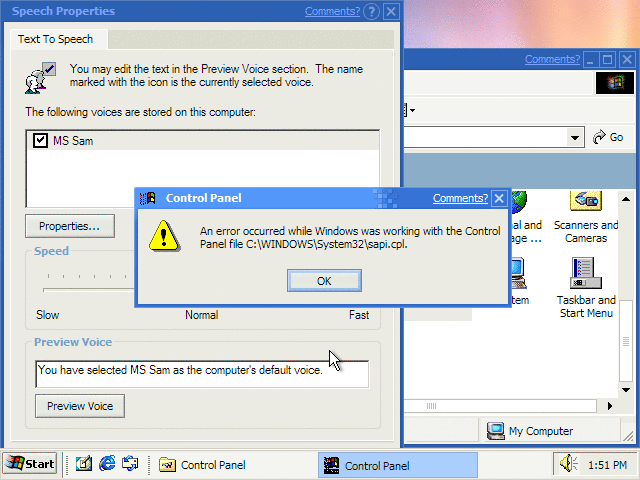Launch Internet Explorer from quick launch
The image size is (640, 480).
coord(107,464)
